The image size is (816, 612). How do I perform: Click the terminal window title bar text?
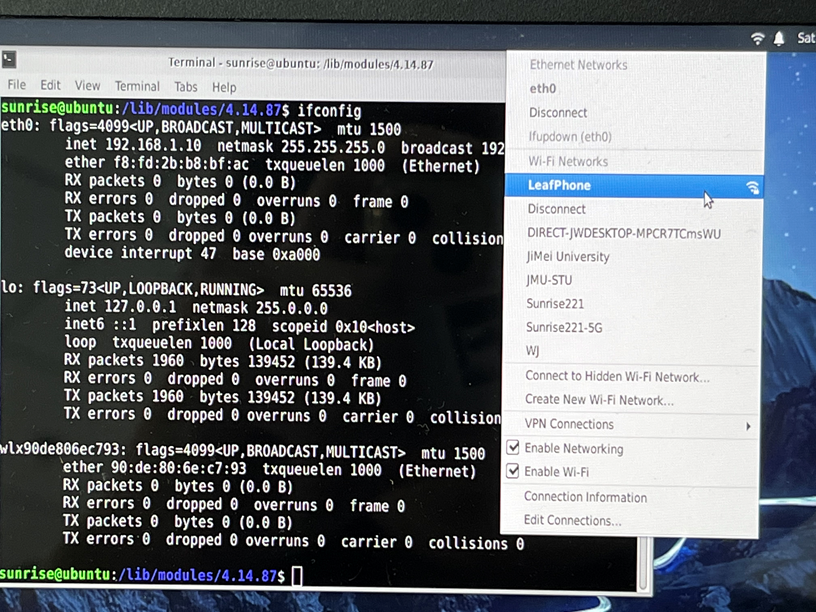coord(300,63)
